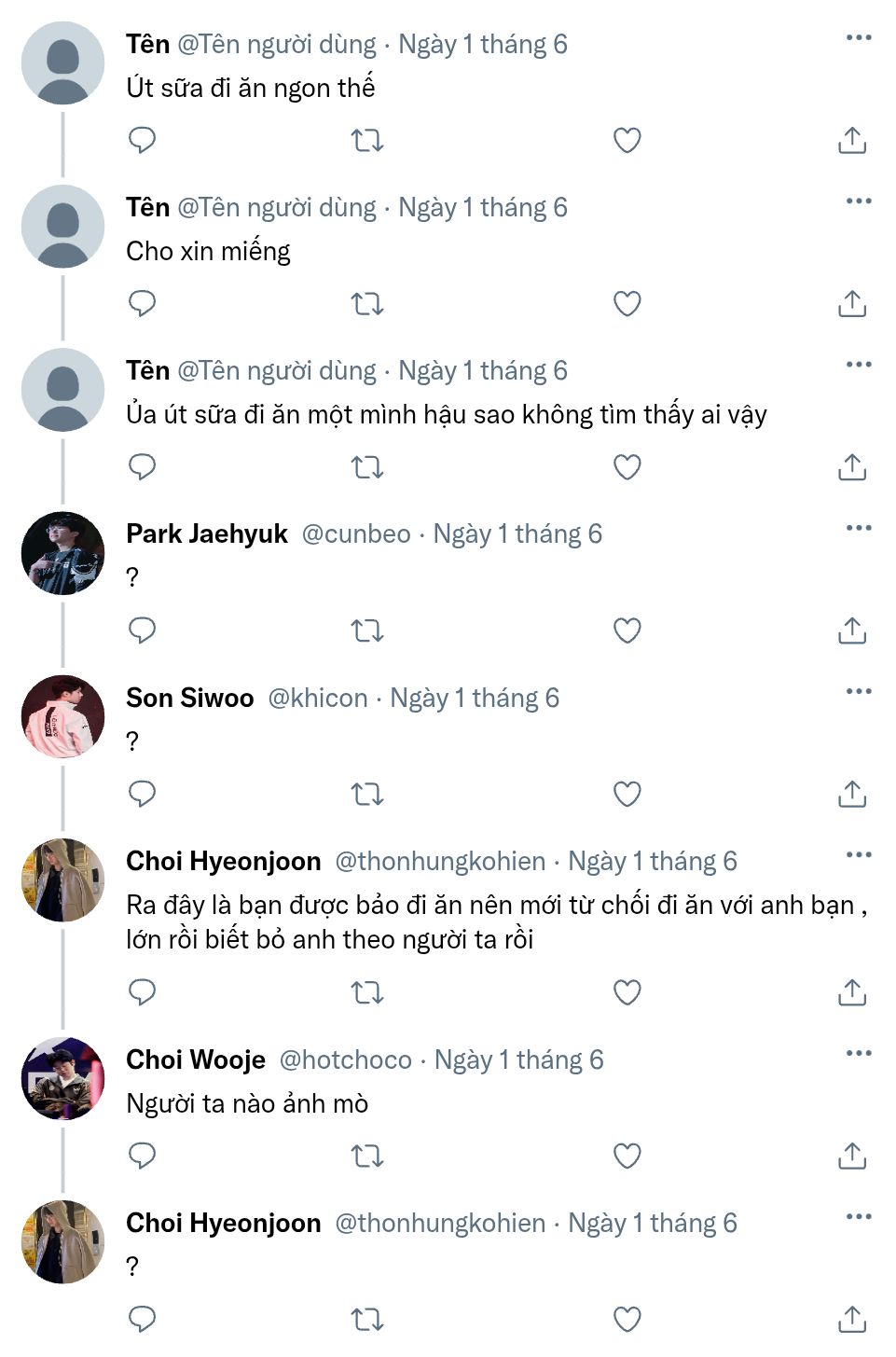The height and width of the screenshot is (1357, 896).
Task: Open more options on Choi Wooje's tweet
Action: click(858, 1053)
